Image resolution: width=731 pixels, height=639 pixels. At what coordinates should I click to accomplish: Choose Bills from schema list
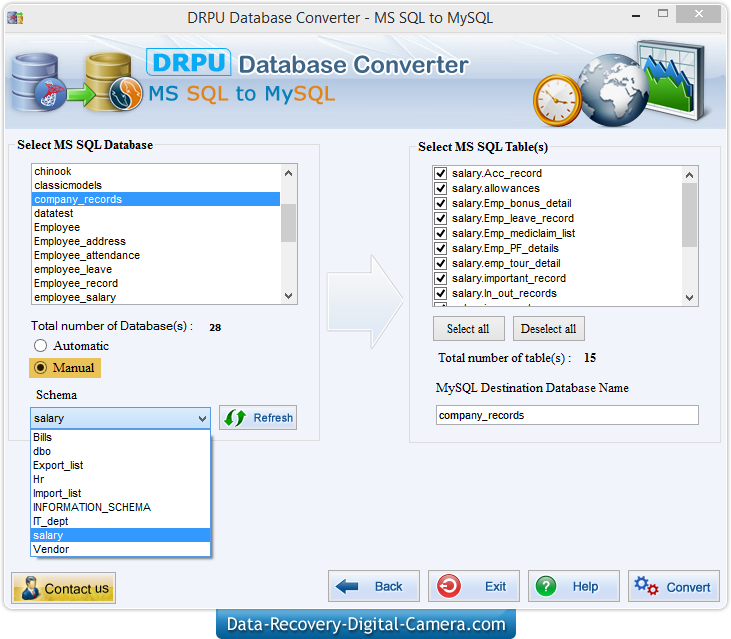120,437
